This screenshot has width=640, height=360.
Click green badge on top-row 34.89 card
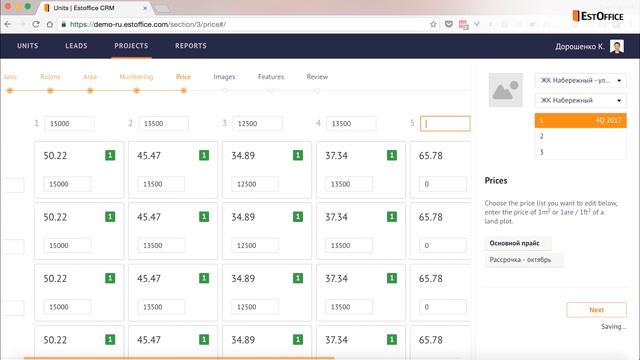298,155
